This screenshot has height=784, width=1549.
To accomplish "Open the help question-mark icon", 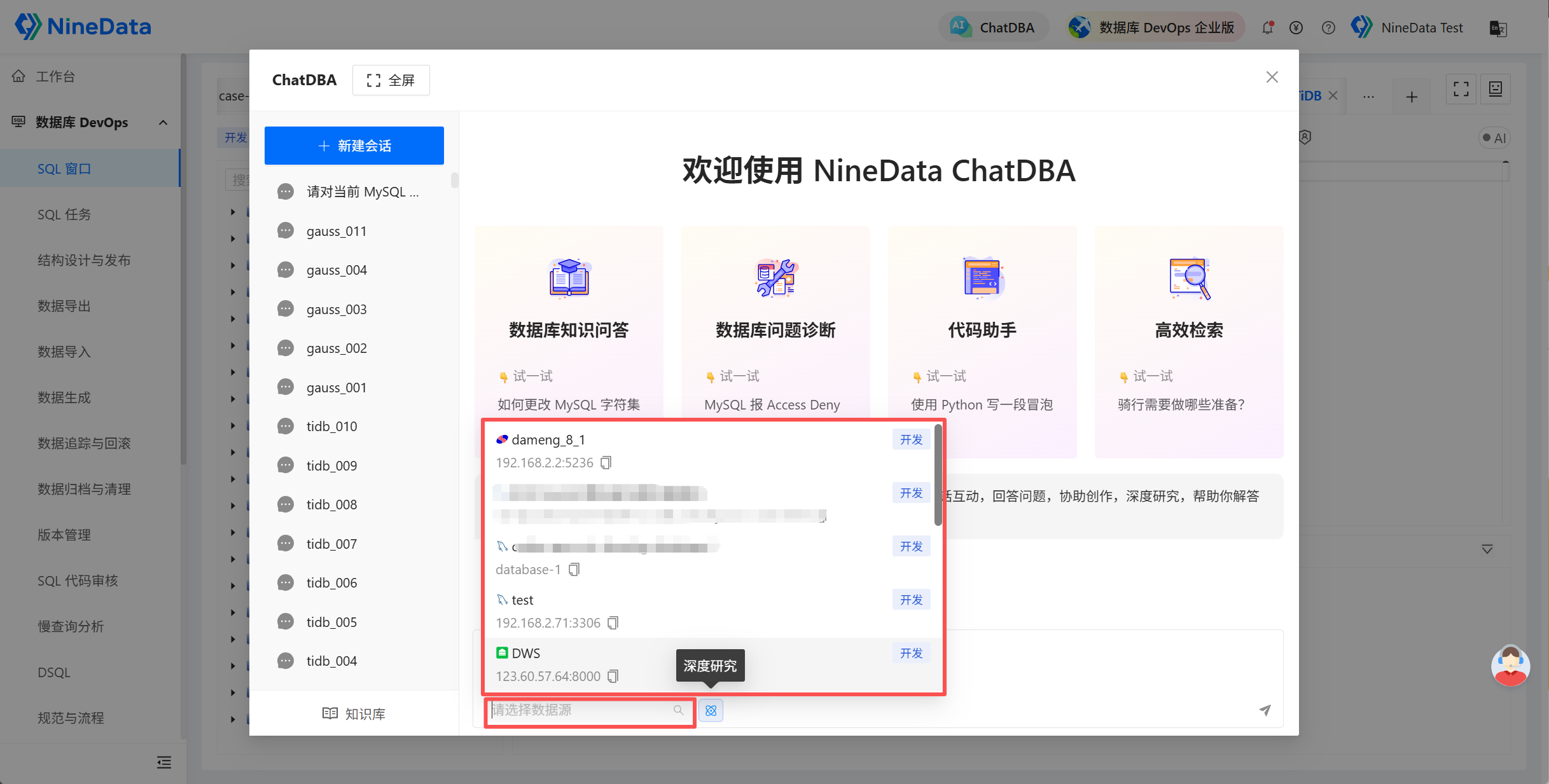I will point(1328,27).
